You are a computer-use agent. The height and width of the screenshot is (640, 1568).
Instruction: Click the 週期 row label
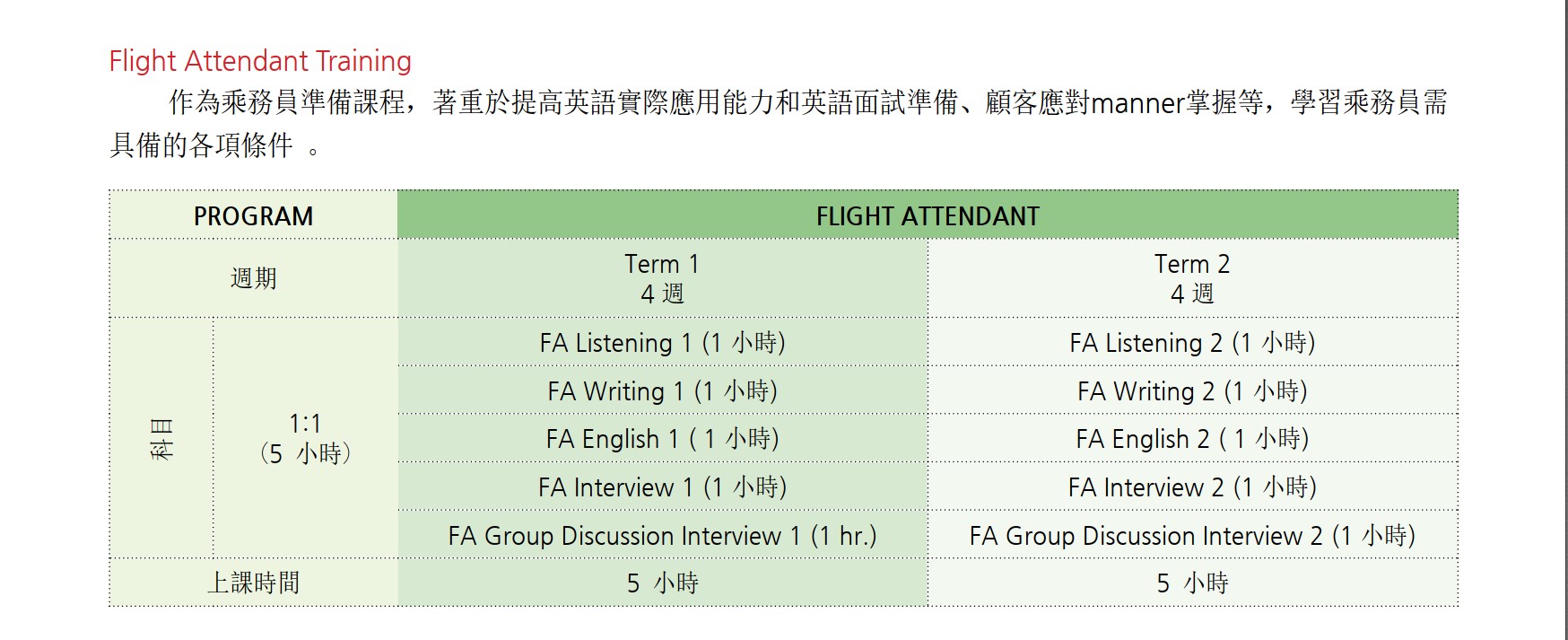point(253,278)
